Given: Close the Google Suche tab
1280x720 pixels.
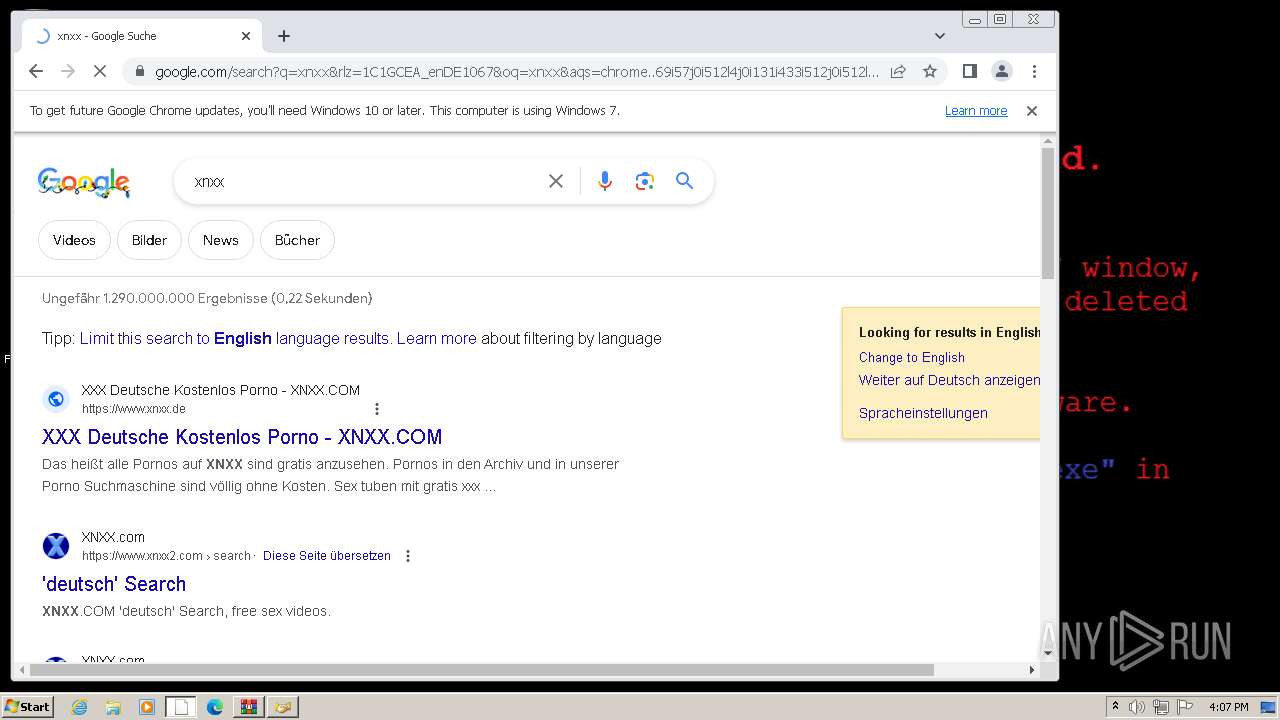Looking at the screenshot, I should tap(246, 36).
